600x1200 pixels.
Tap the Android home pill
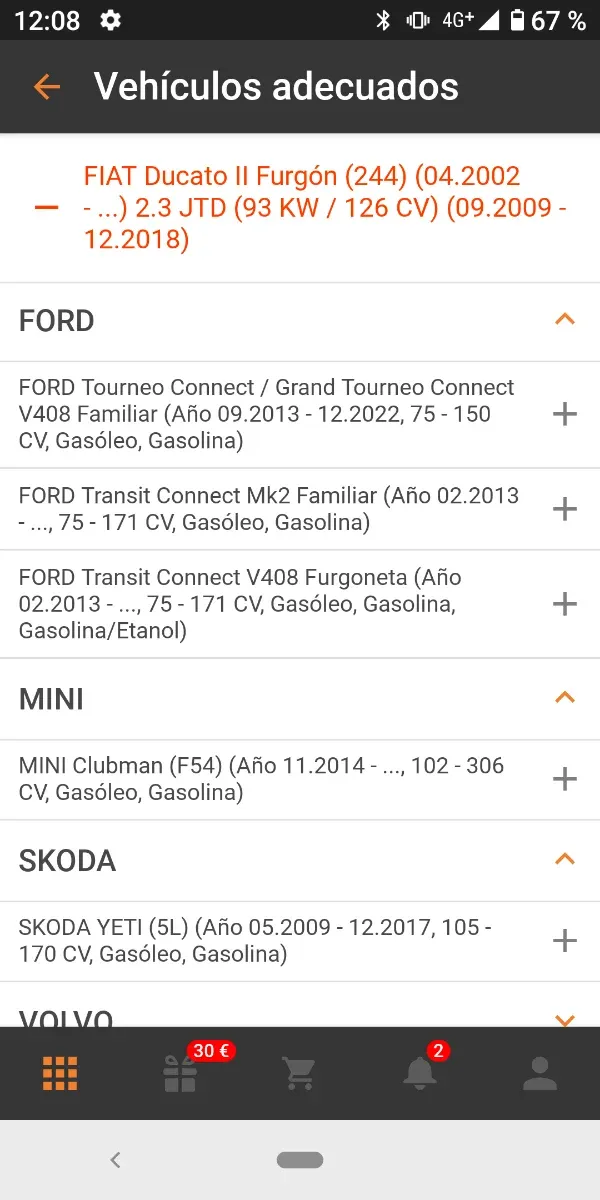300,1160
